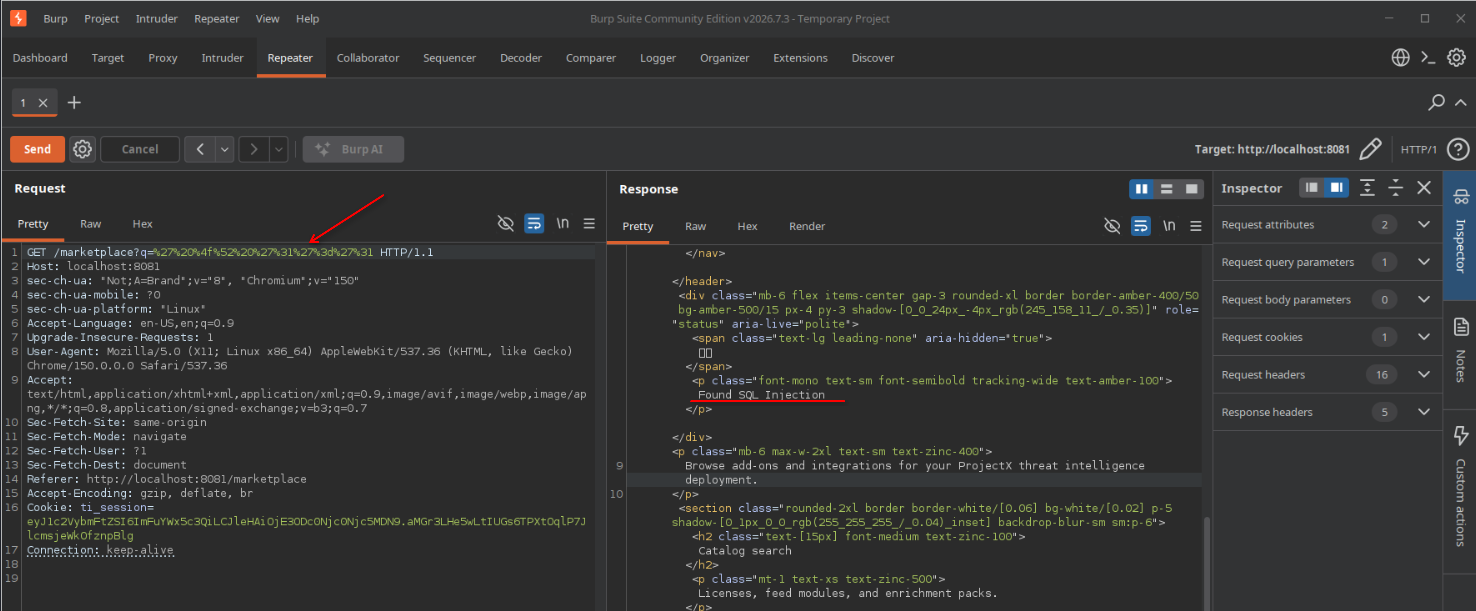Expand Request query parameters section
Viewport: 1476px width, 611px height.
pyautogui.click(x=1328, y=262)
